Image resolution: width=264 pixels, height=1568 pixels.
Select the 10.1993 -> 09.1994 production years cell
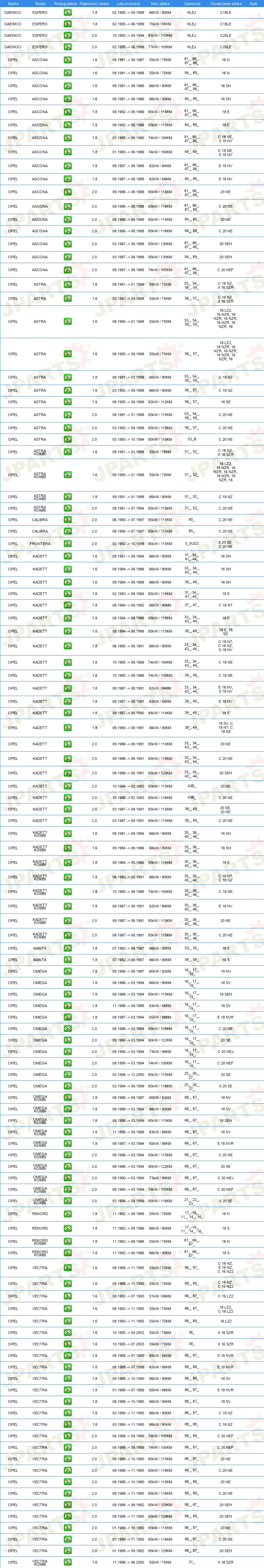point(128,35)
